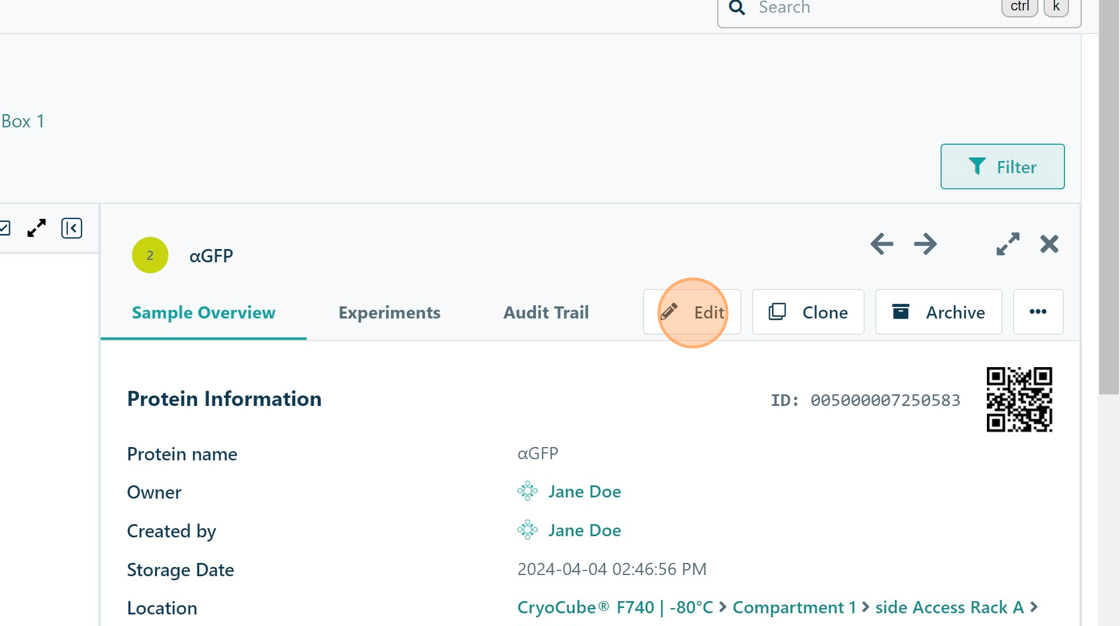Image resolution: width=1120 pixels, height=626 pixels.
Task: Open the Owner Jane Doe link
Action: coord(584,492)
